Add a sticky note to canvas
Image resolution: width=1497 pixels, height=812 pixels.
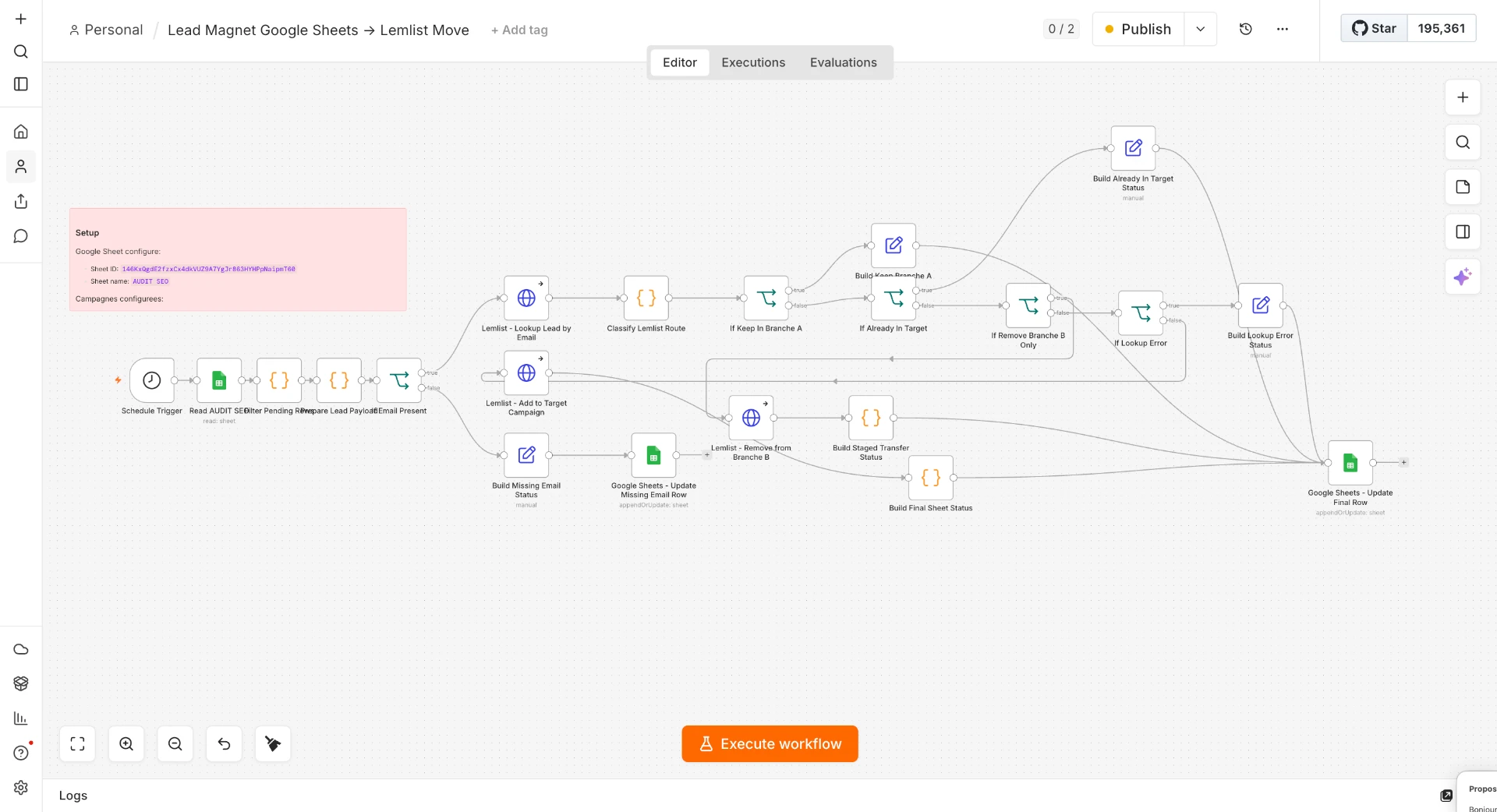[x=1463, y=187]
